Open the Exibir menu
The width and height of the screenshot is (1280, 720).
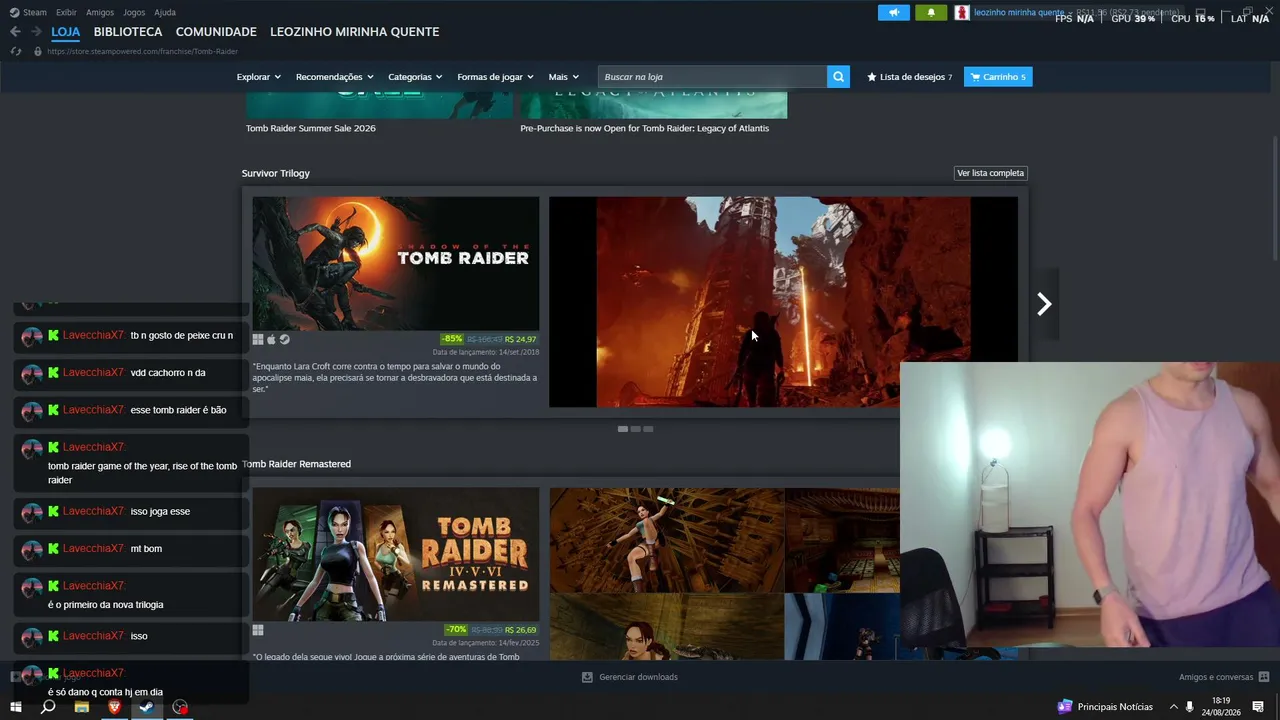(x=66, y=12)
